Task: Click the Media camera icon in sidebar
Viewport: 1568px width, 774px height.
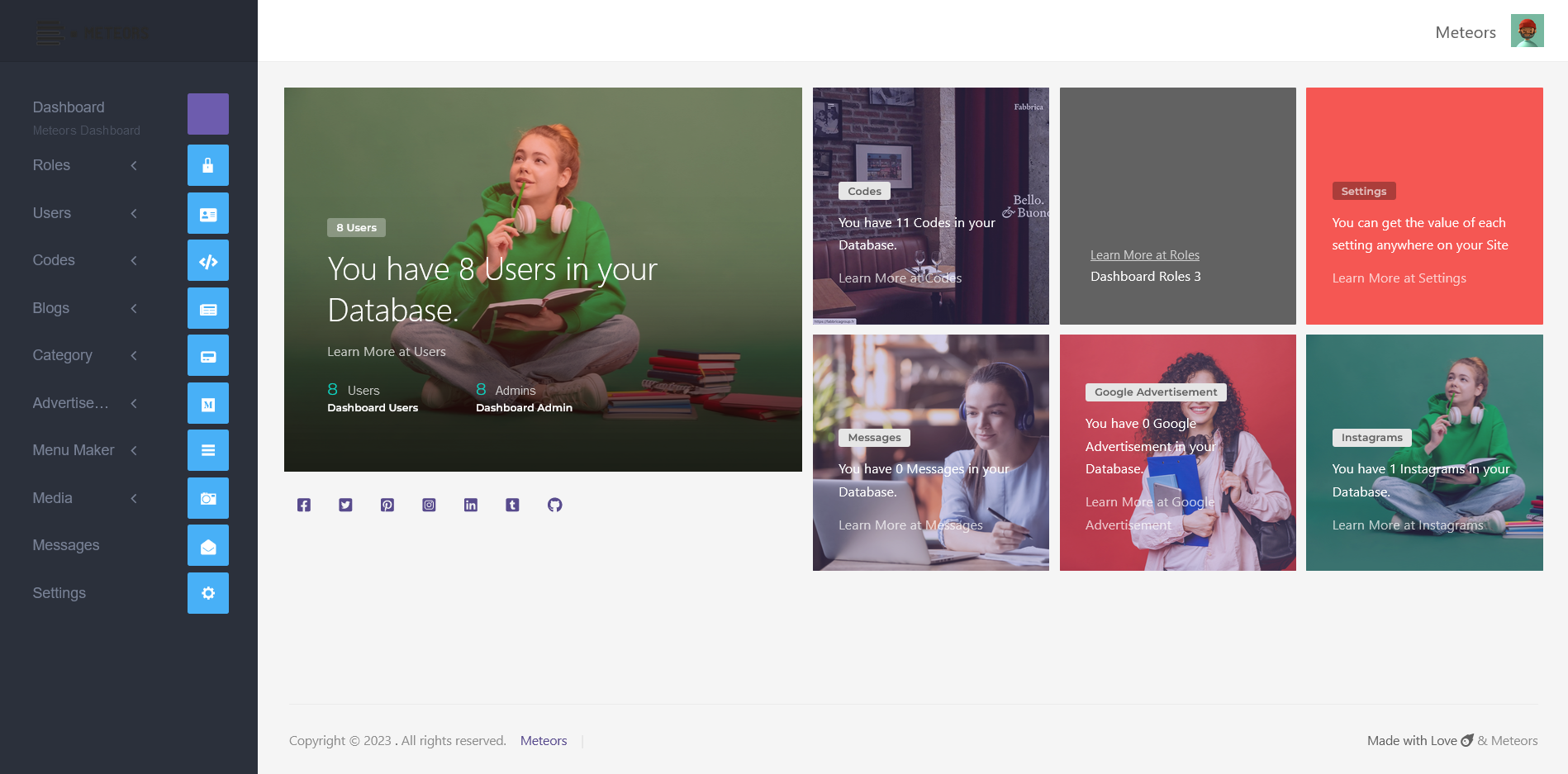Action: pyautogui.click(x=208, y=498)
